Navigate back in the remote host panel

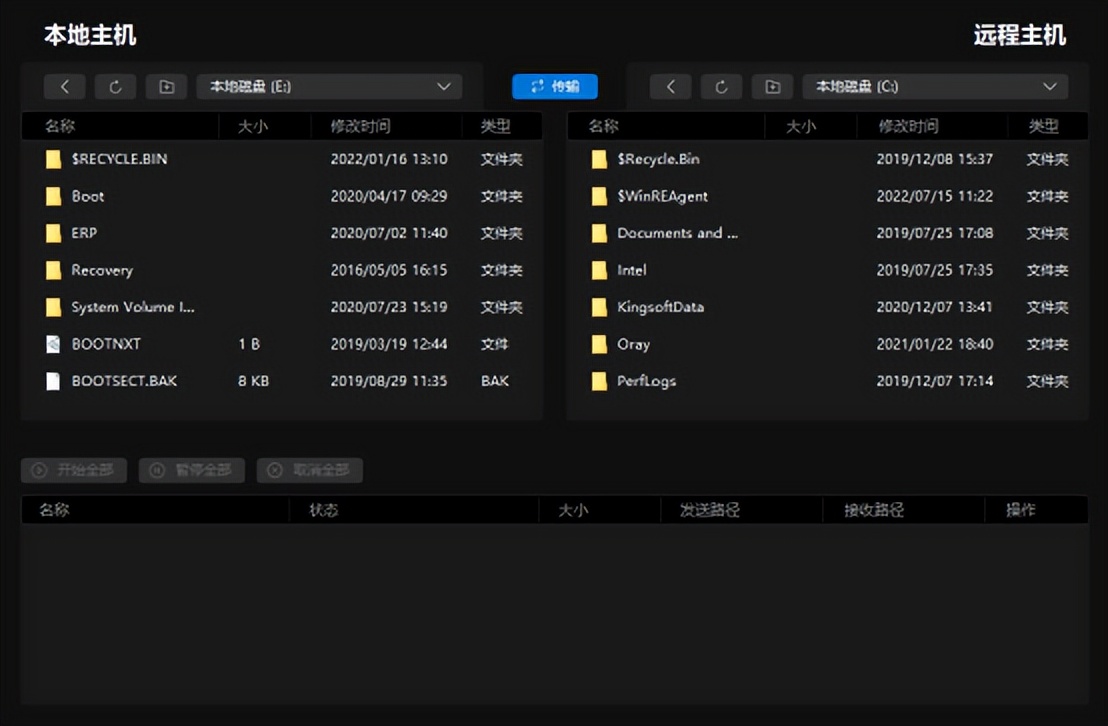click(x=670, y=86)
